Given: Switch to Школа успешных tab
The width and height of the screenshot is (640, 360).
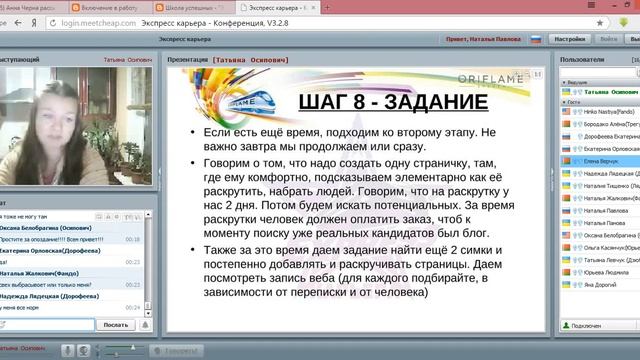Looking at the screenshot, I should pos(194,7).
